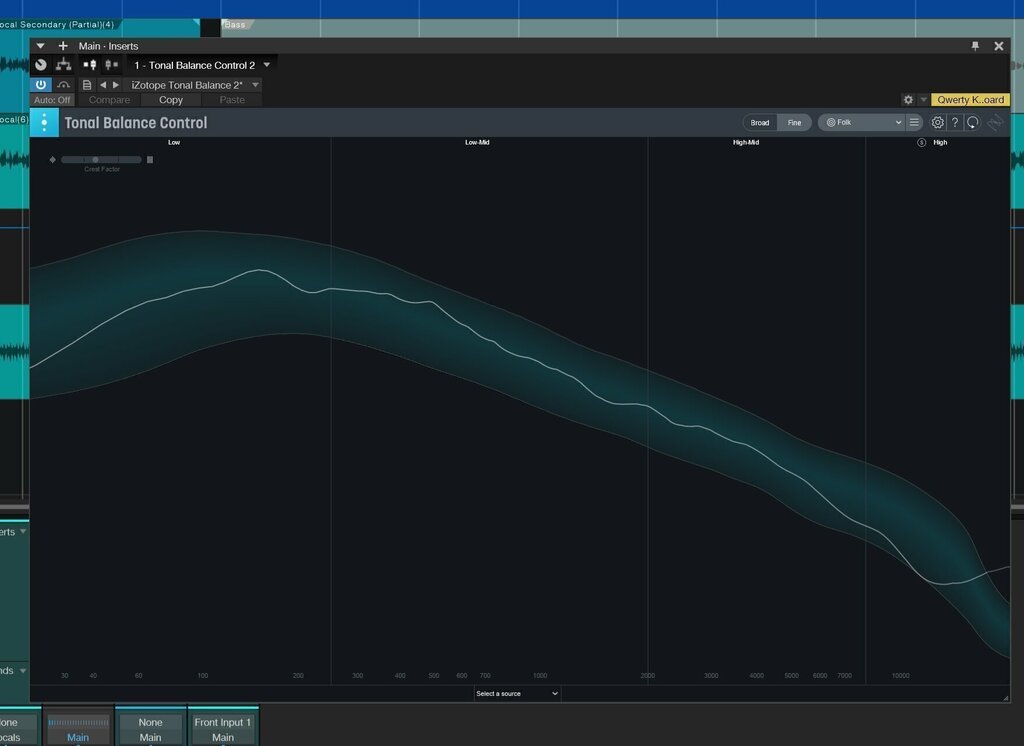Click the Low band label
This screenshot has height=746, width=1024.
point(174,142)
